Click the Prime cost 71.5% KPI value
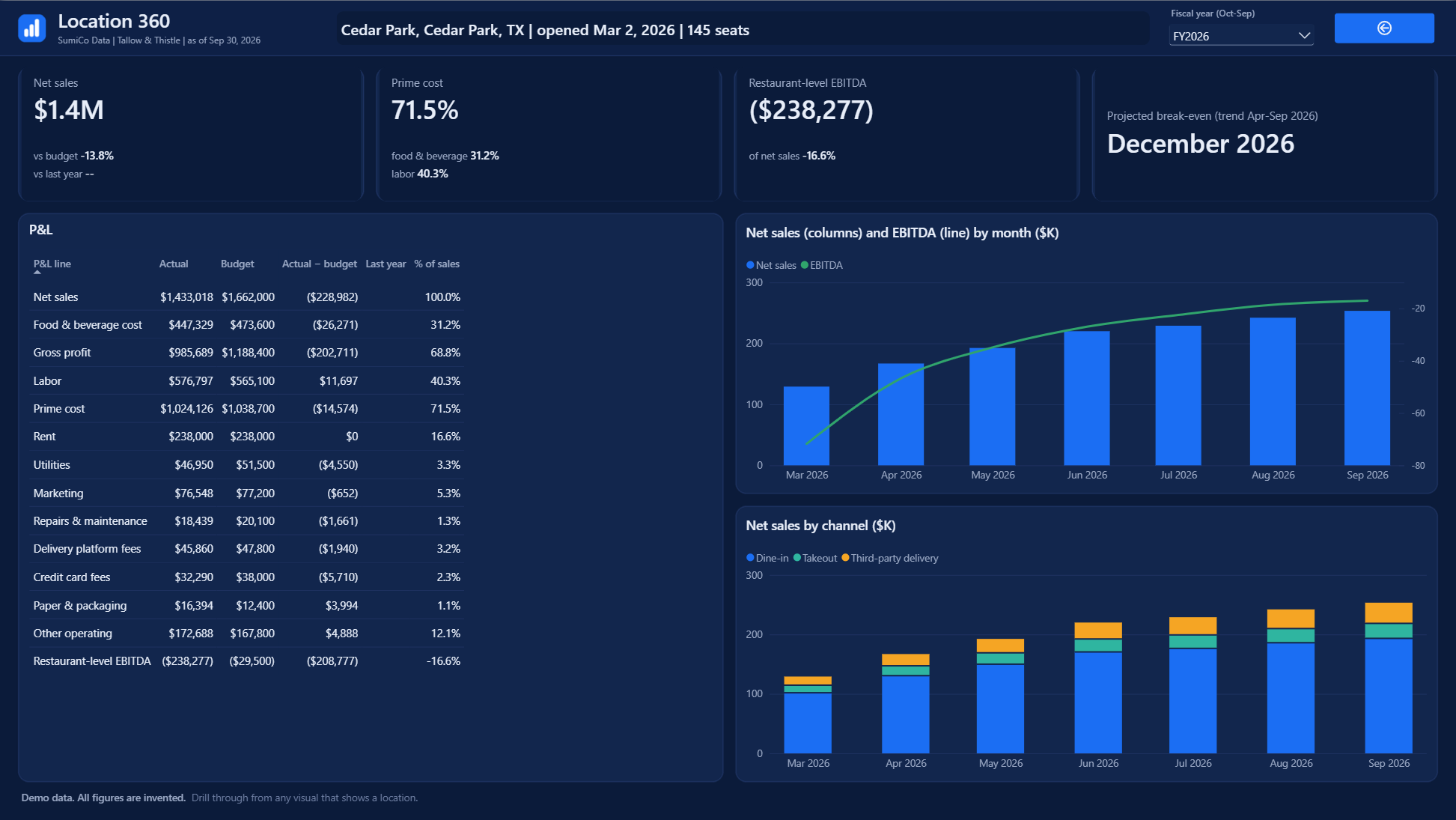The height and width of the screenshot is (820, 1456). [424, 110]
